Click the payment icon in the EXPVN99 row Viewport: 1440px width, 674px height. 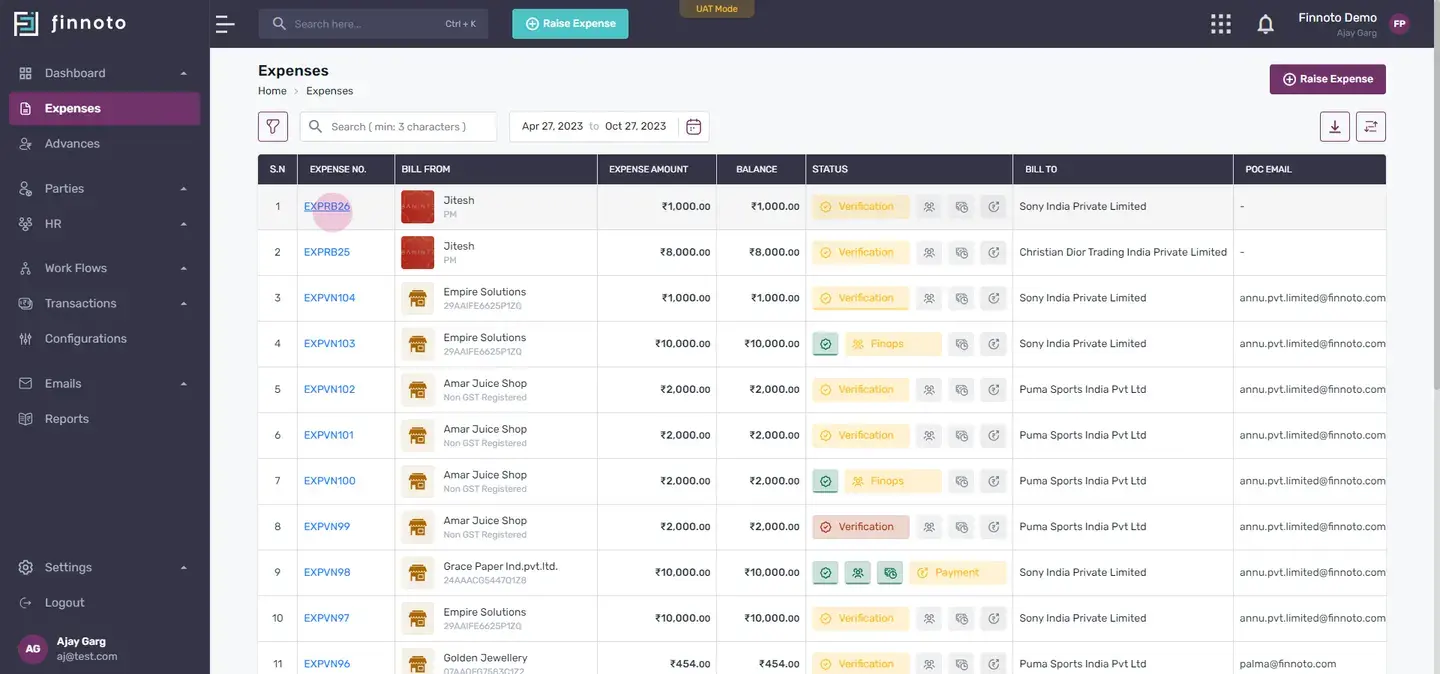tap(993, 527)
